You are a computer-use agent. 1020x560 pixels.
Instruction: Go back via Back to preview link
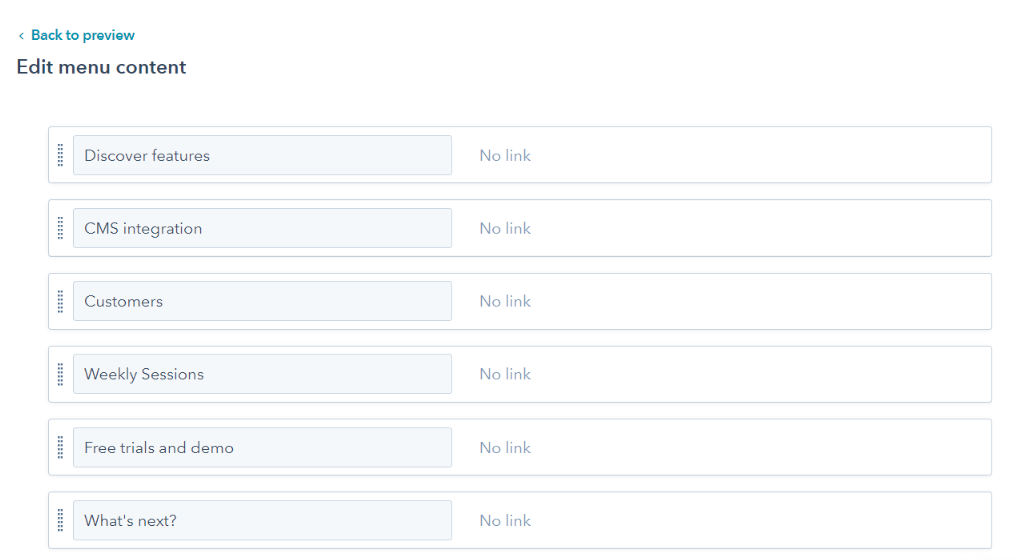[x=83, y=35]
